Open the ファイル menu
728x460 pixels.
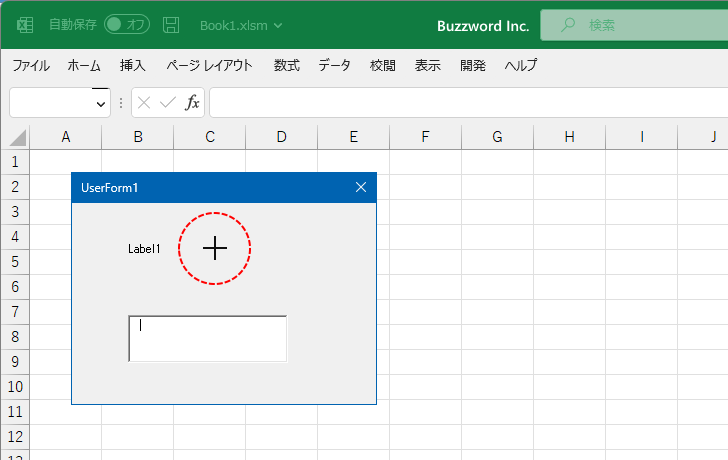point(31,65)
